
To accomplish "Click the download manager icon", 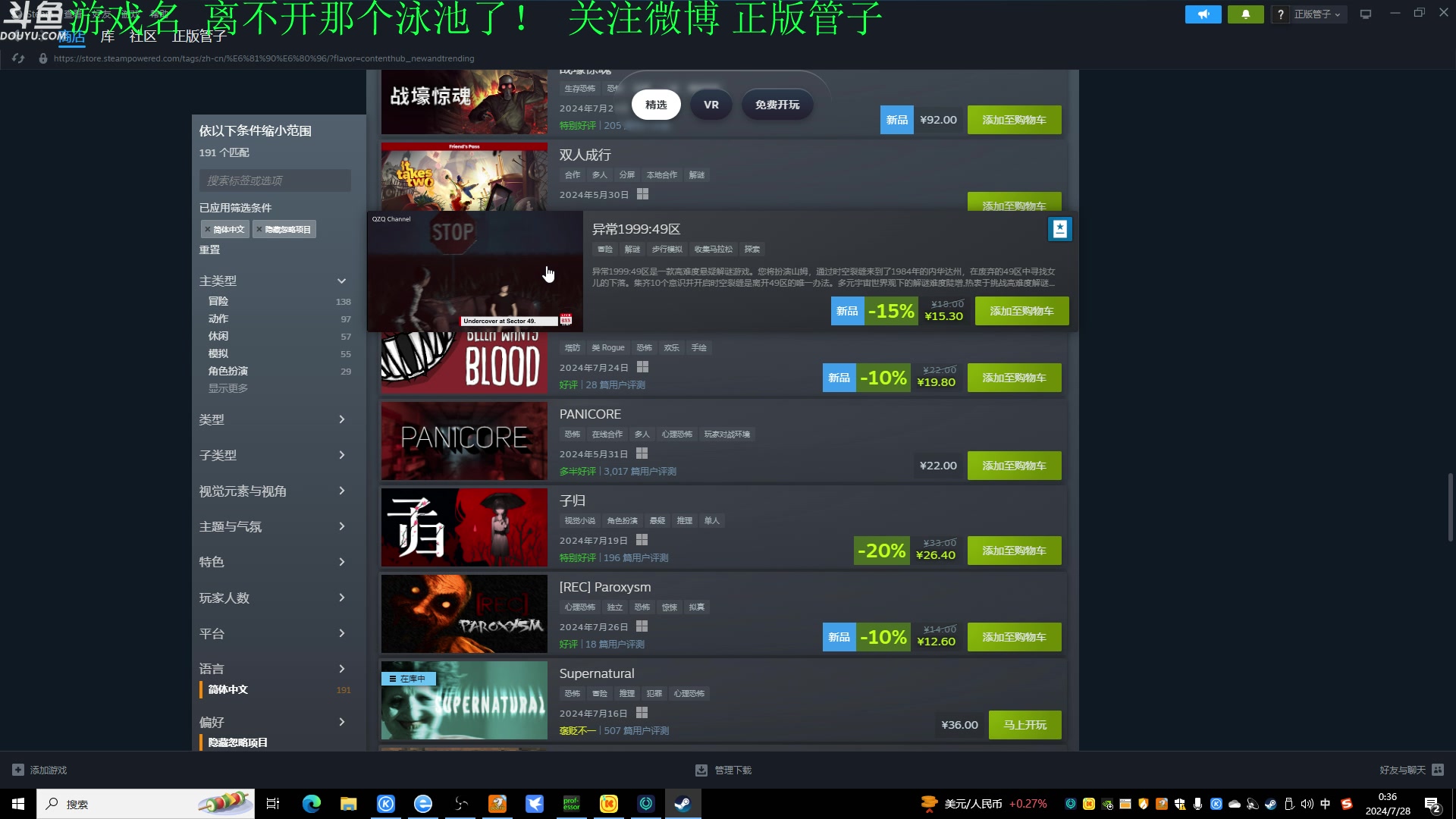I will [701, 770].
